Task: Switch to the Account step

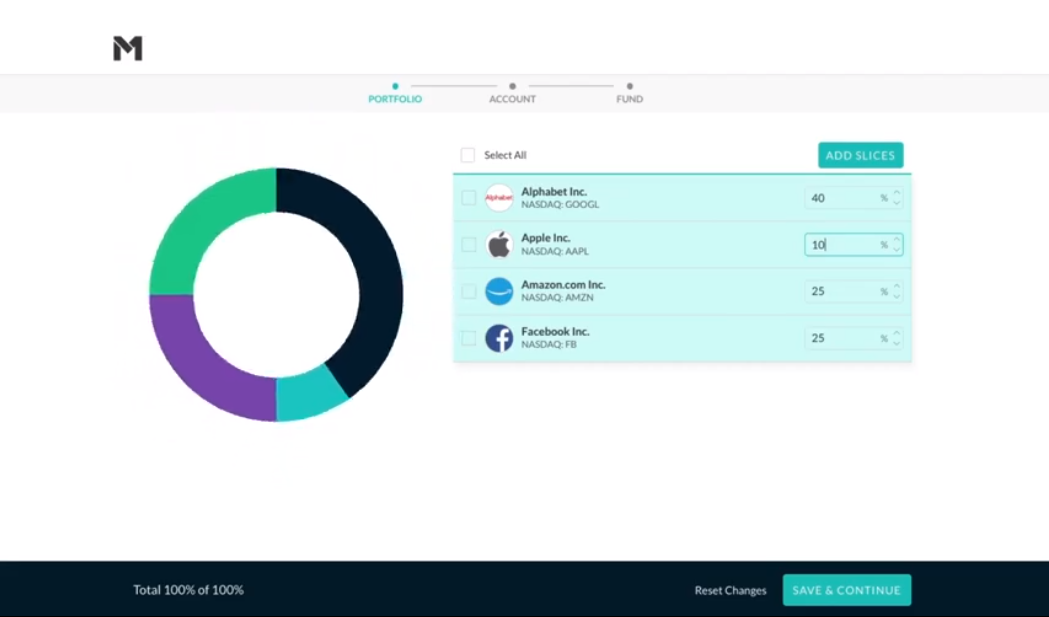Action: [x=512, y=99]
